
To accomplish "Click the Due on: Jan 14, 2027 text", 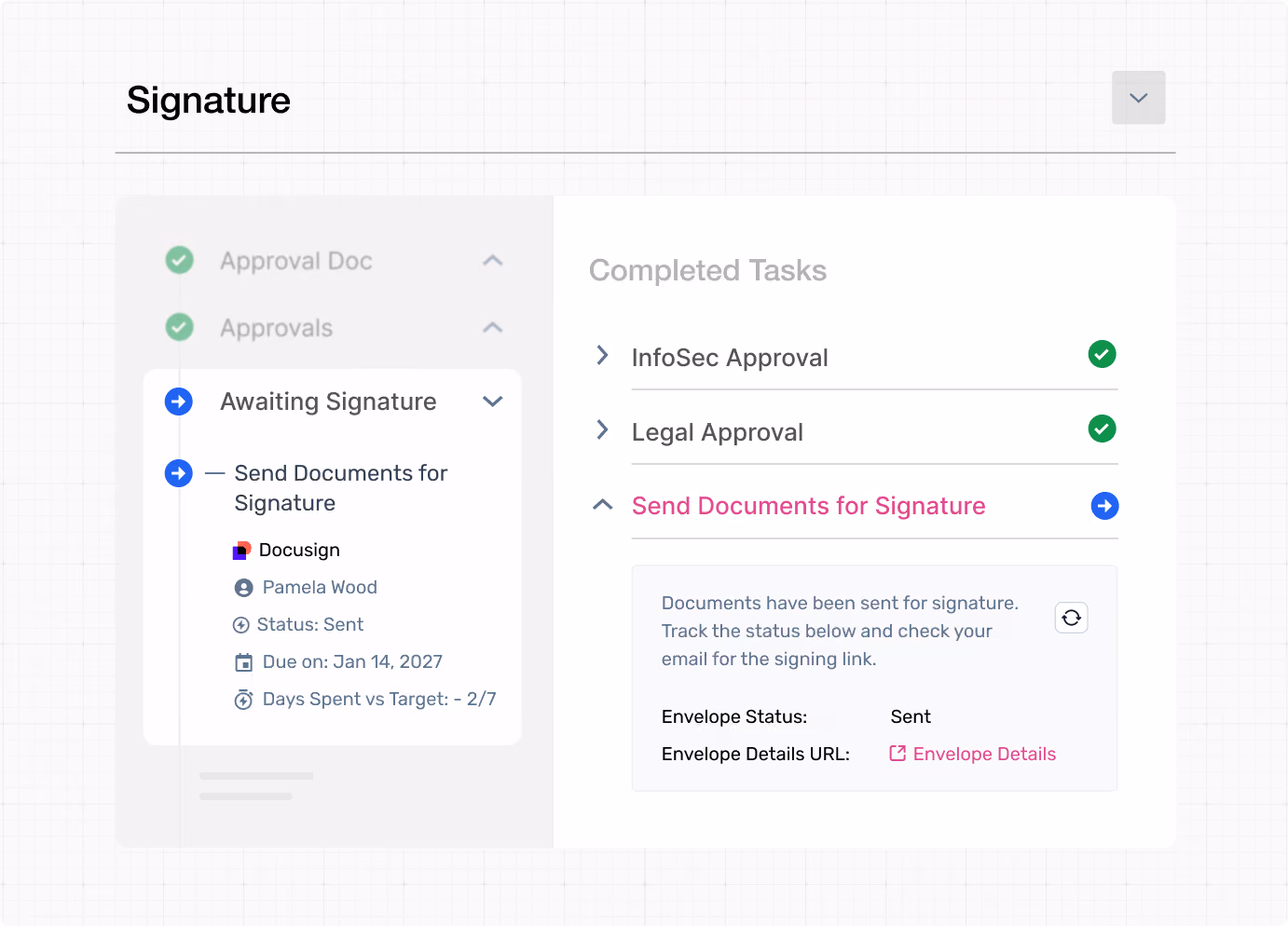I will [352, 662].
